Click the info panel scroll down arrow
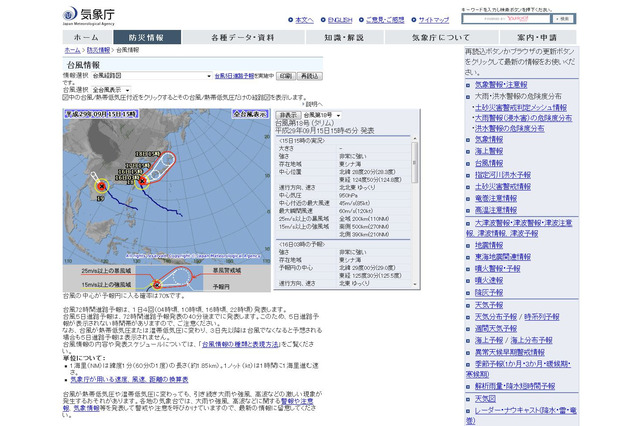The image size is (640, 426). click(x=415, y=284)
